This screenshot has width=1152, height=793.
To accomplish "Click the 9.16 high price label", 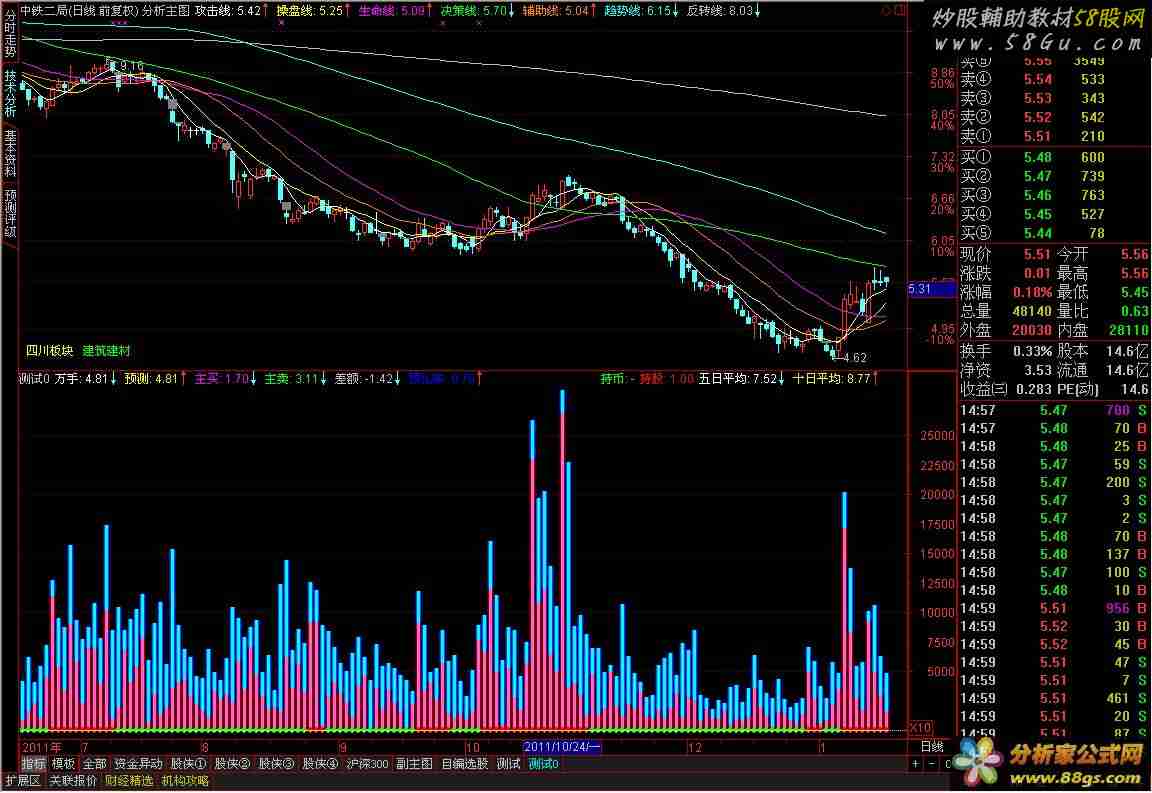I will (132, 65).
